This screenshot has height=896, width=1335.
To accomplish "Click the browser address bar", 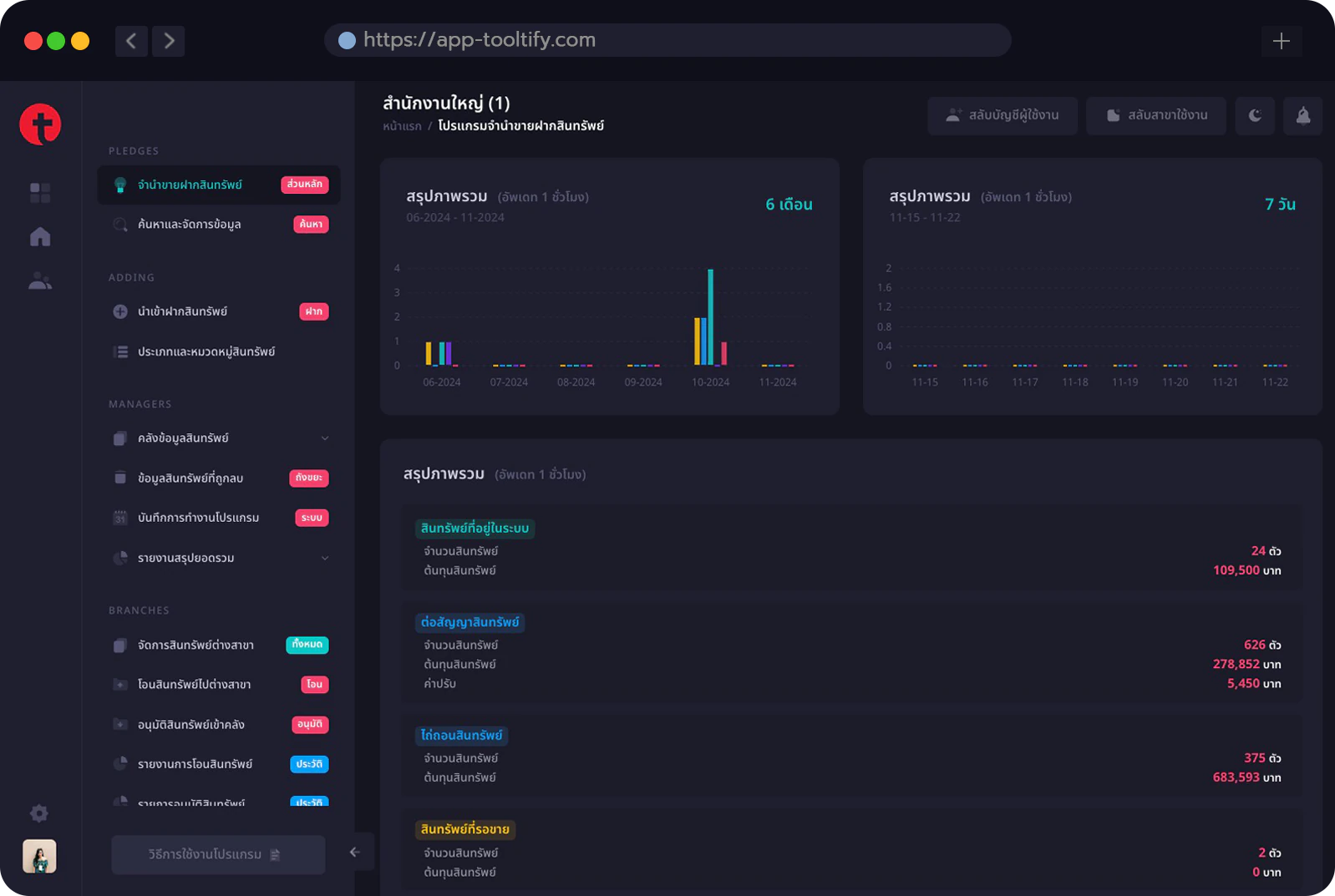I will coord(667,40).
